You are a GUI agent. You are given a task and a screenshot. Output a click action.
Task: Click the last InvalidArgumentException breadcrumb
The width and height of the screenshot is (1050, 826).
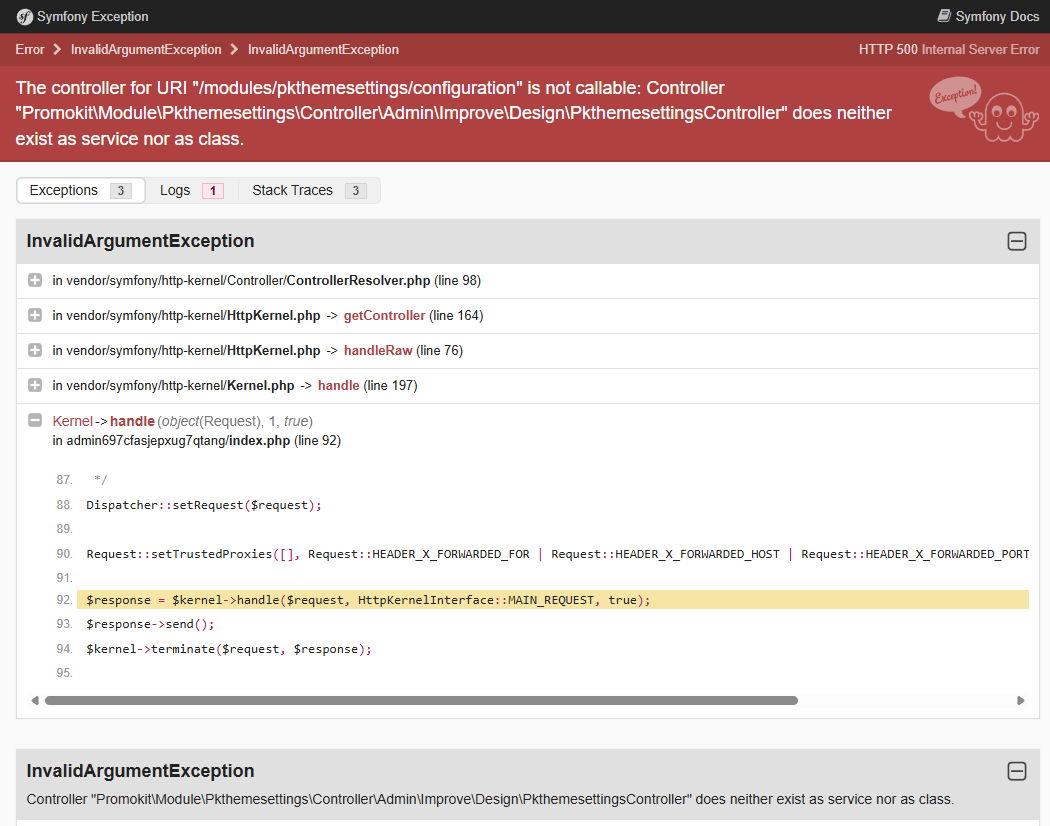(323, 50)
